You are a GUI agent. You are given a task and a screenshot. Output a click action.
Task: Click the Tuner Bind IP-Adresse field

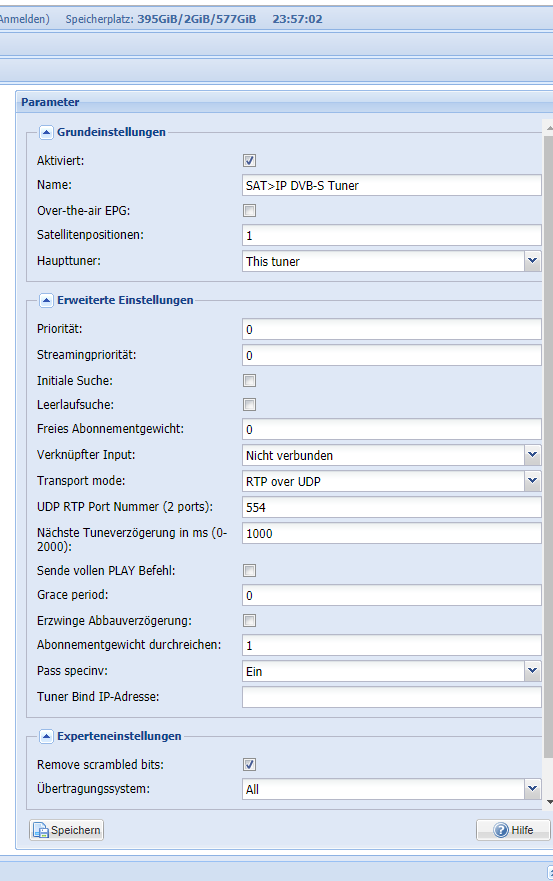pyautogui.click(x=392, y=697)
